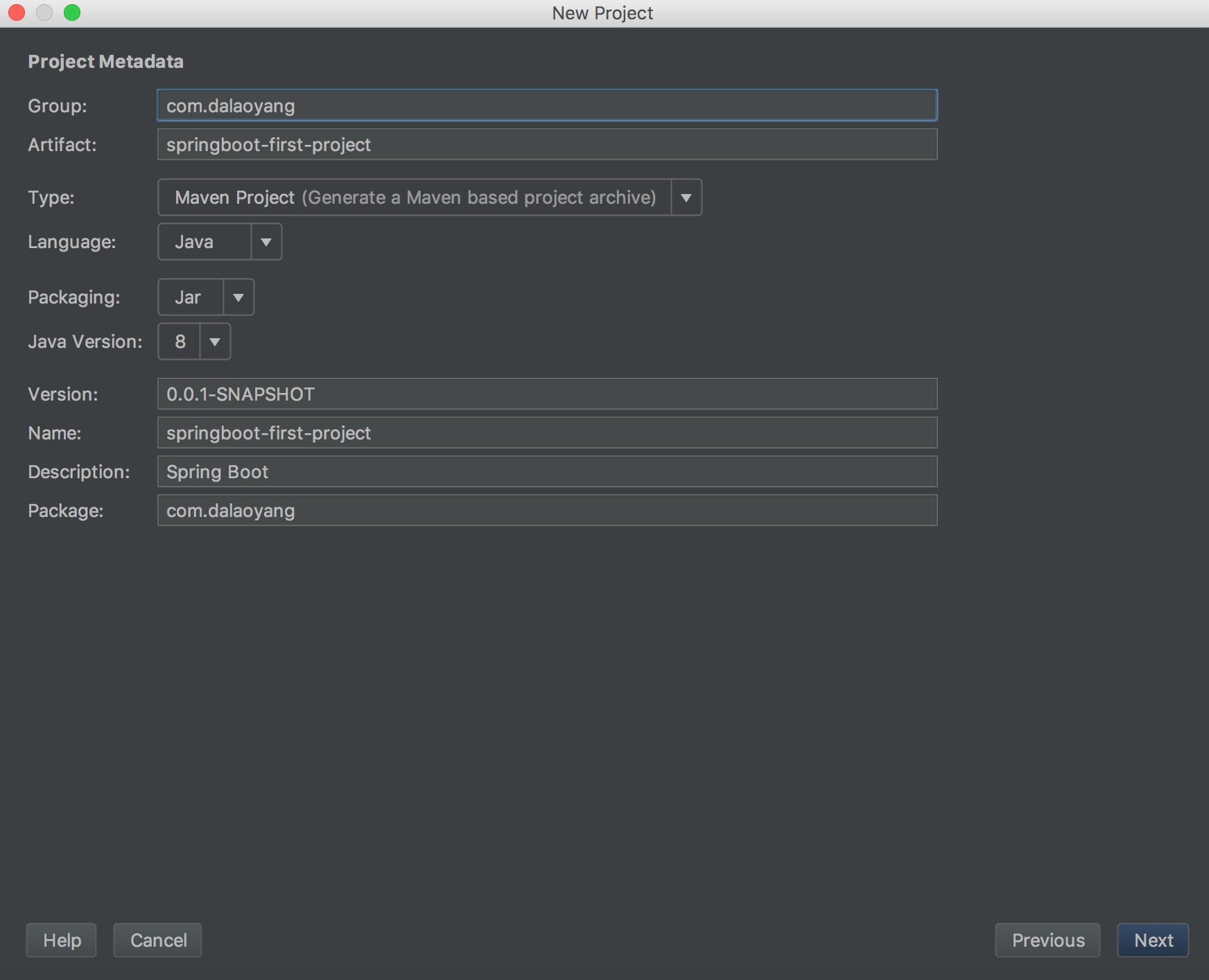Expand the Language dropdown arrow
This screenshot has width=1209, height=980.
click(x=266, y=242)
